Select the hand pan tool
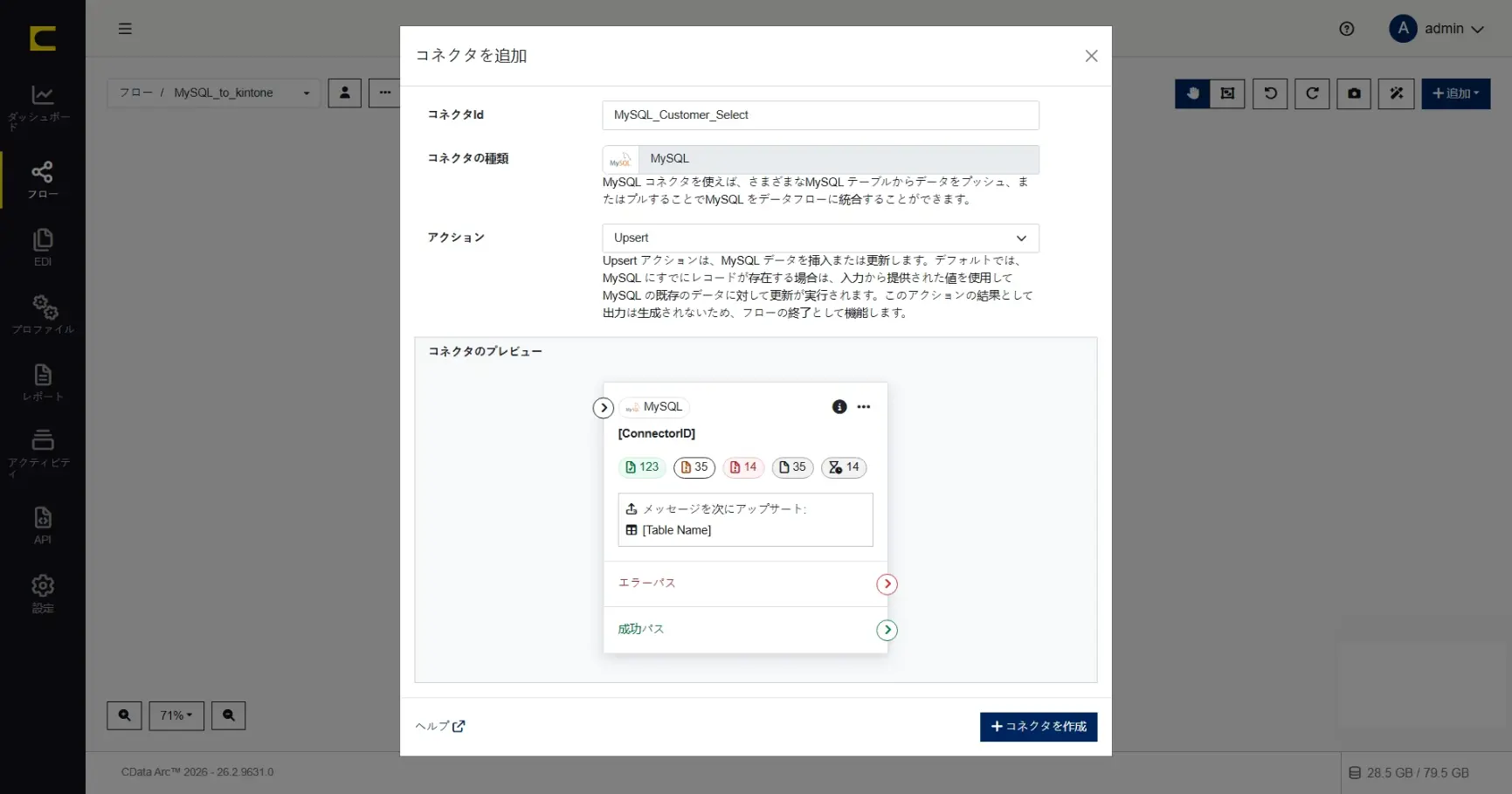This screenshot has width=1512, height=794. [x=1192, y=93]
